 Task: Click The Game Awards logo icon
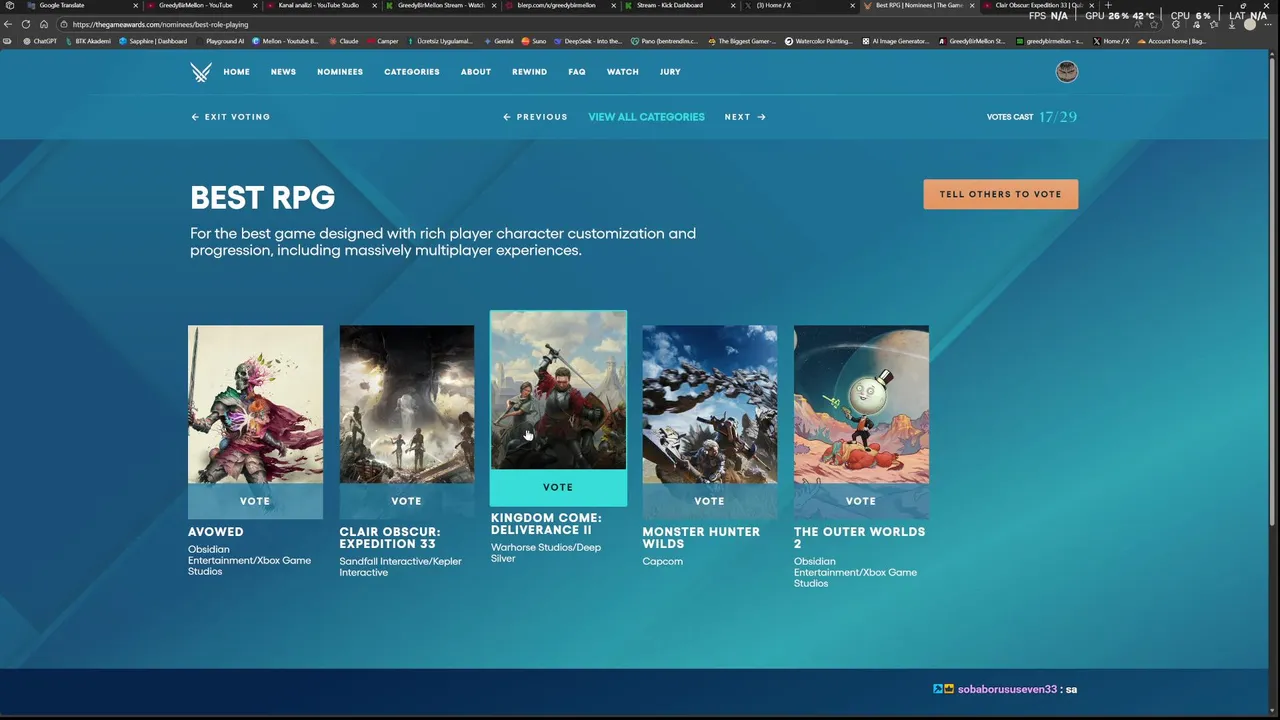click(201, 72)
